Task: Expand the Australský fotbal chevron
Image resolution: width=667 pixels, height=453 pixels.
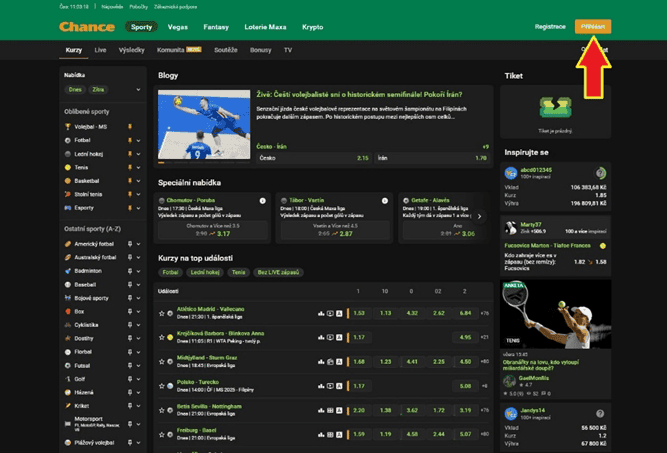Action: 138,257
